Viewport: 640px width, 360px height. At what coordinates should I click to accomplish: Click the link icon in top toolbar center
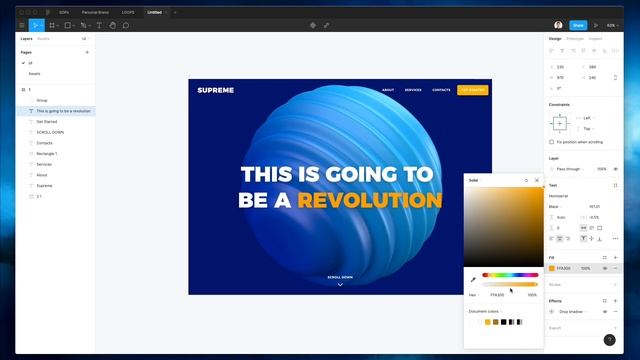click(x=327, y=25)
